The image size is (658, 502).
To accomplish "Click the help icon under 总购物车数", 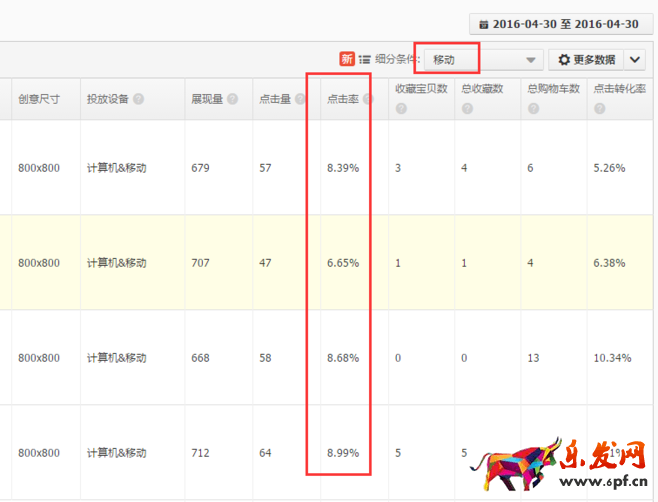I will coord(533,108).
